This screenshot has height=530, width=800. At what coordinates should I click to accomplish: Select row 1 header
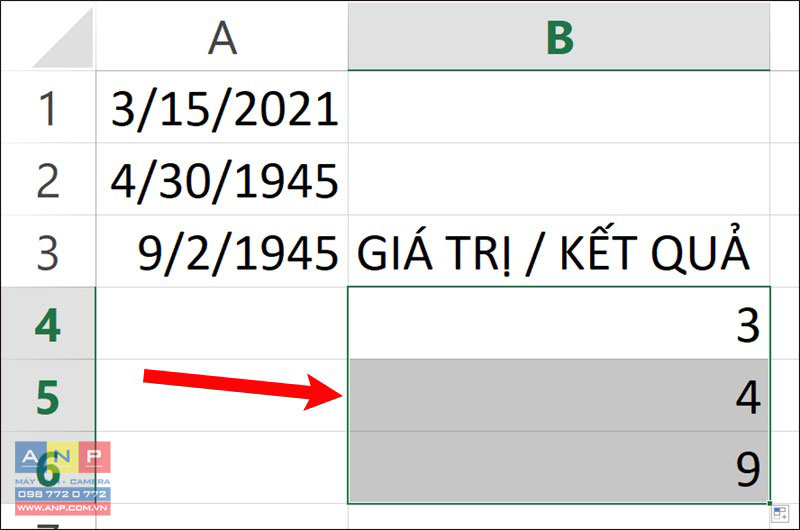point(48,108)
